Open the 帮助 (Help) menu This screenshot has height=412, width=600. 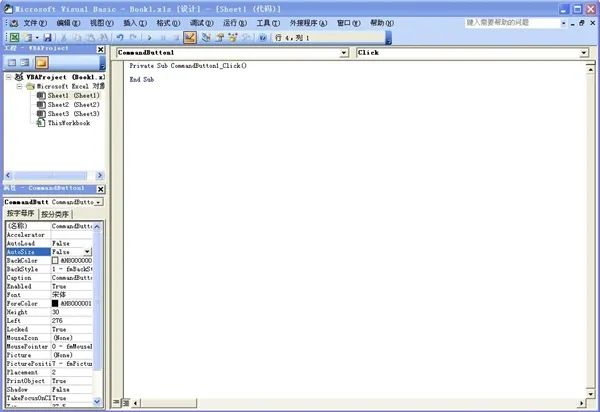382,23
